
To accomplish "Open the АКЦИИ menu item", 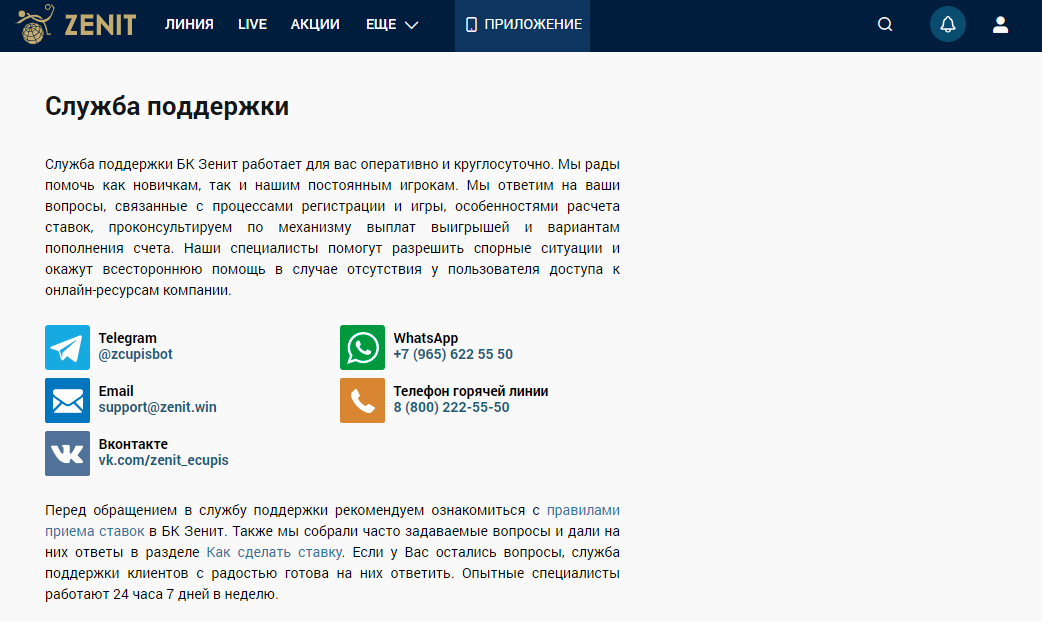I will click(x=315, y=25).
